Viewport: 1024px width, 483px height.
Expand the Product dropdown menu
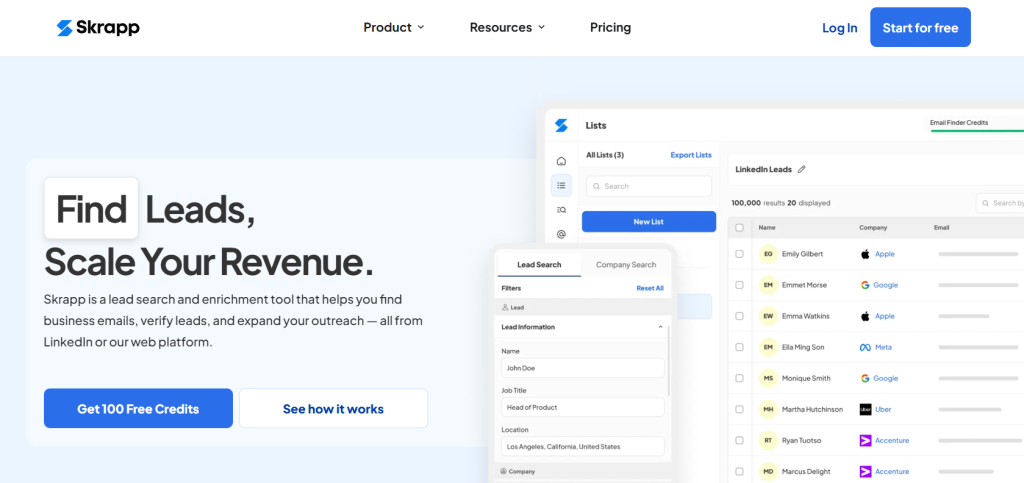[394, 28]
